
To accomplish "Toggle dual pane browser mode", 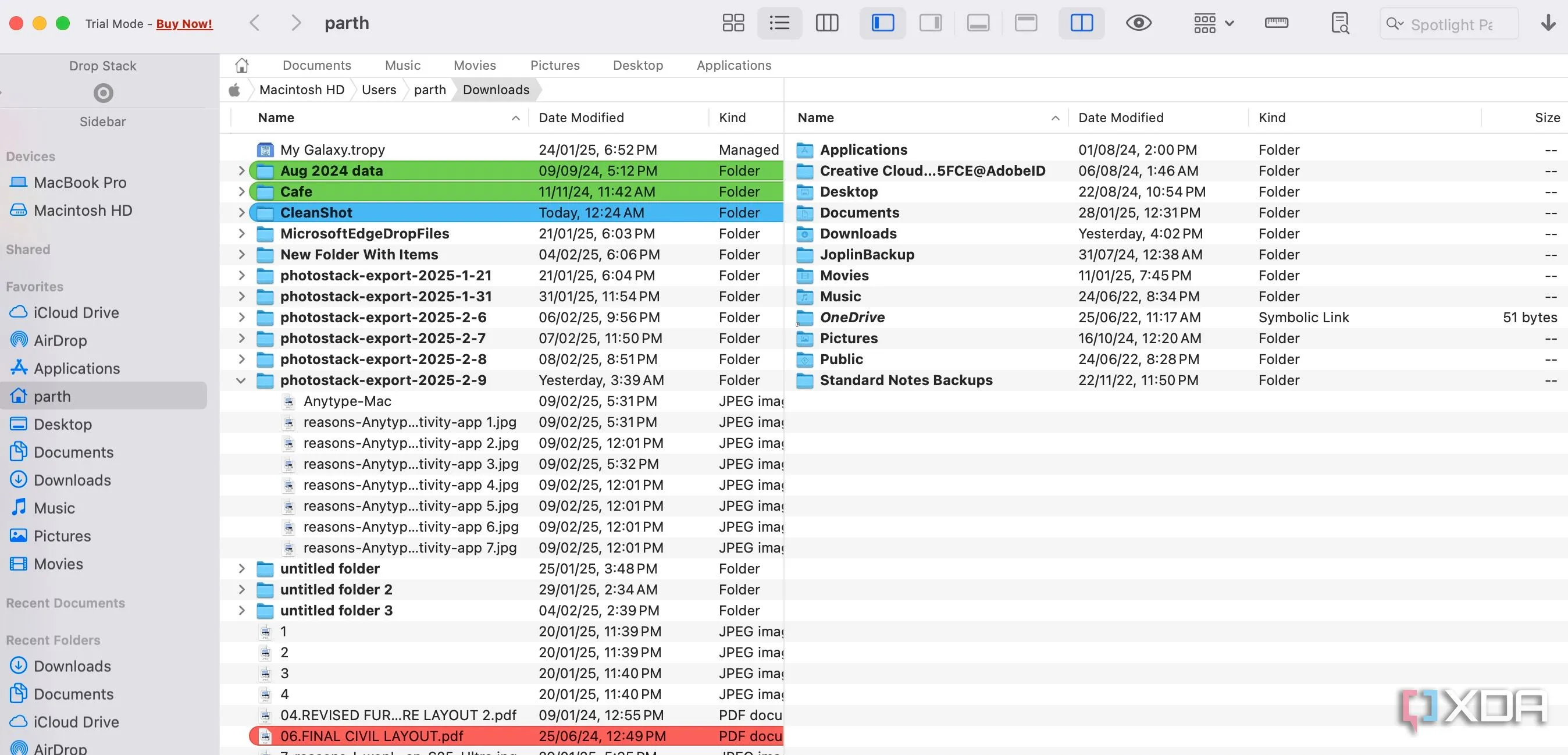I will pos(1081,23).
